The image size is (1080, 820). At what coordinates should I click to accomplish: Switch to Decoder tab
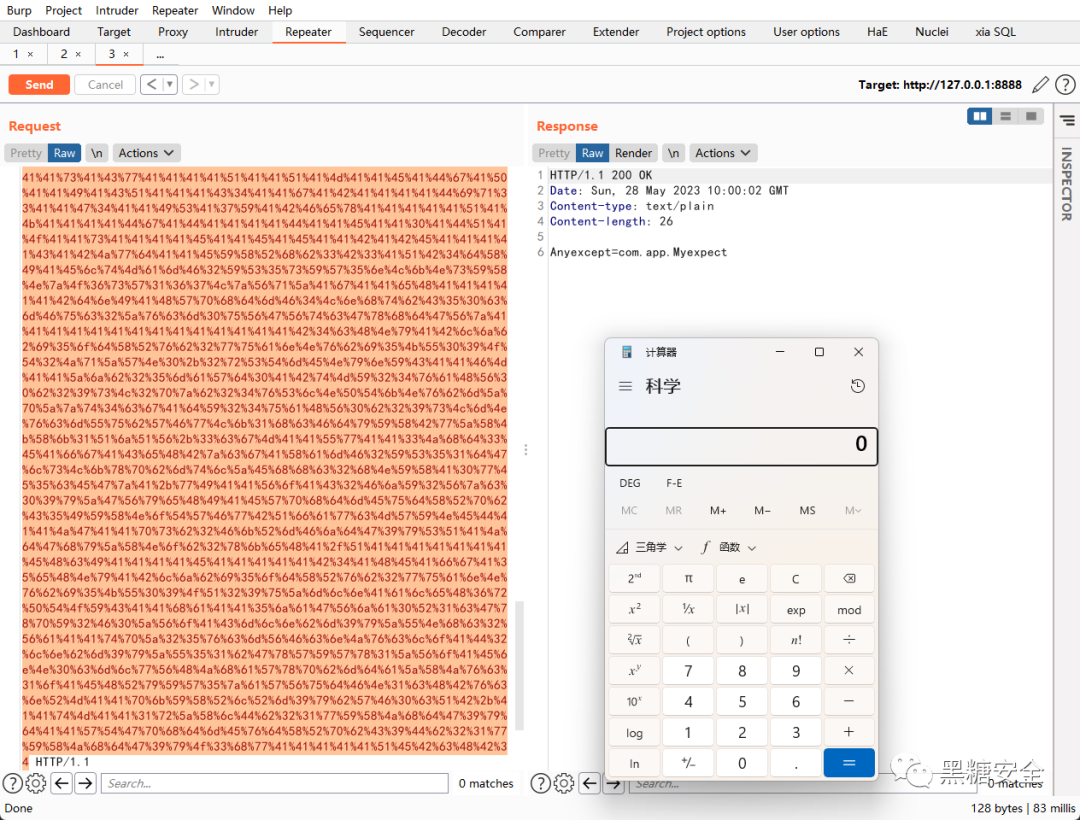(x=464, y=32)
